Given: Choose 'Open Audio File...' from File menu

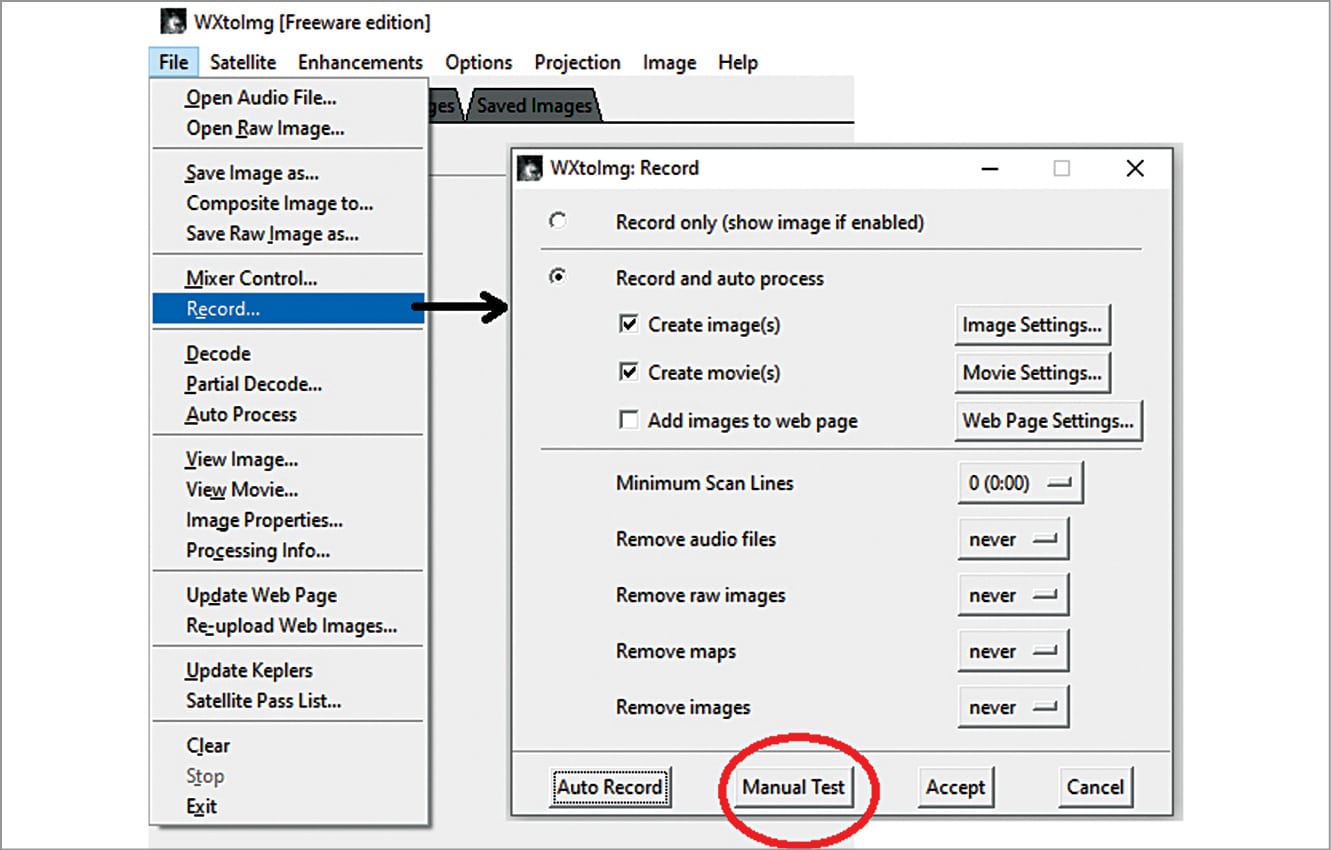Looking at the screenshot, I should [261, 98].
